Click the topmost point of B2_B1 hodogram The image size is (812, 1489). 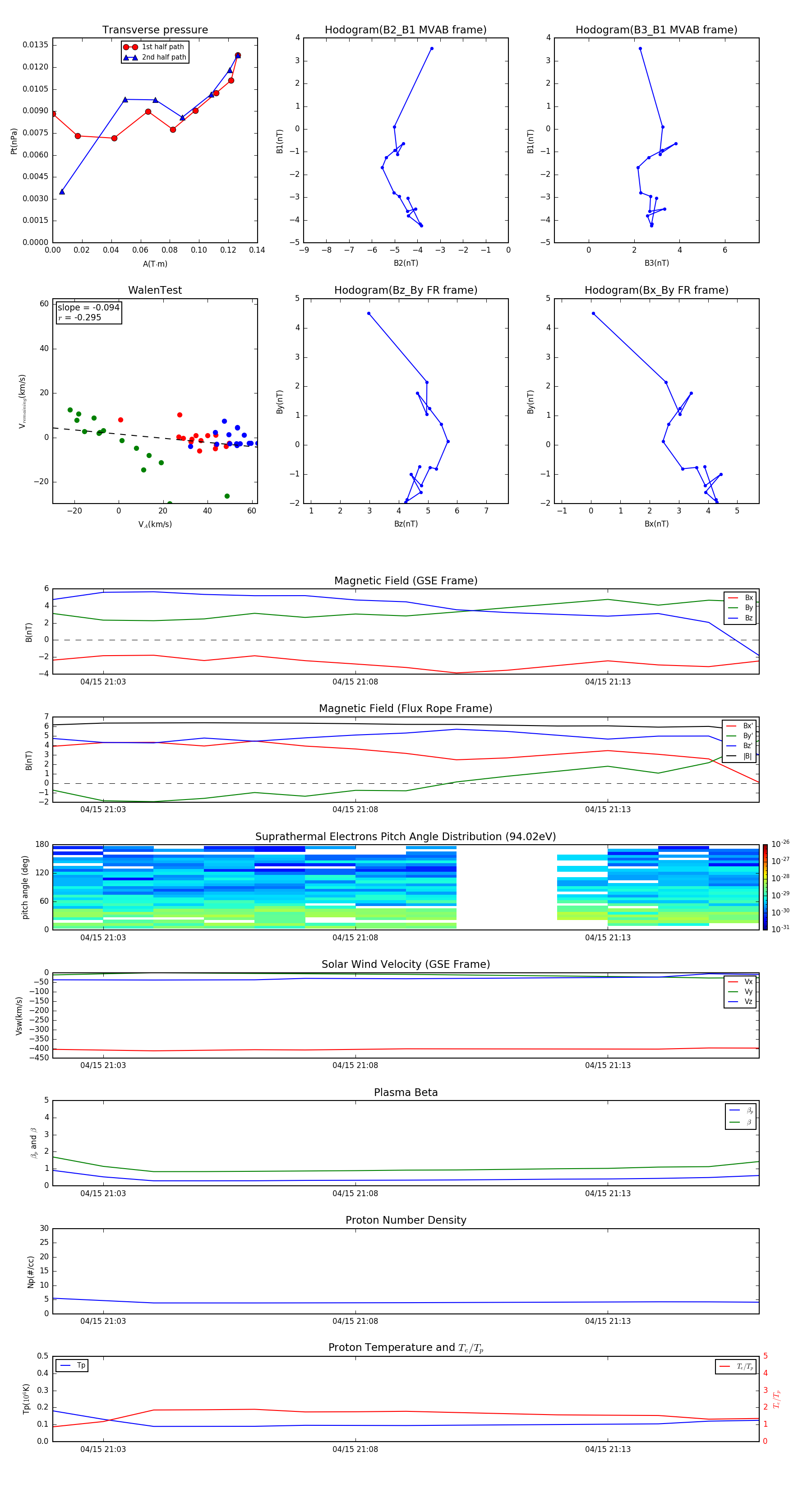point(432,49)
